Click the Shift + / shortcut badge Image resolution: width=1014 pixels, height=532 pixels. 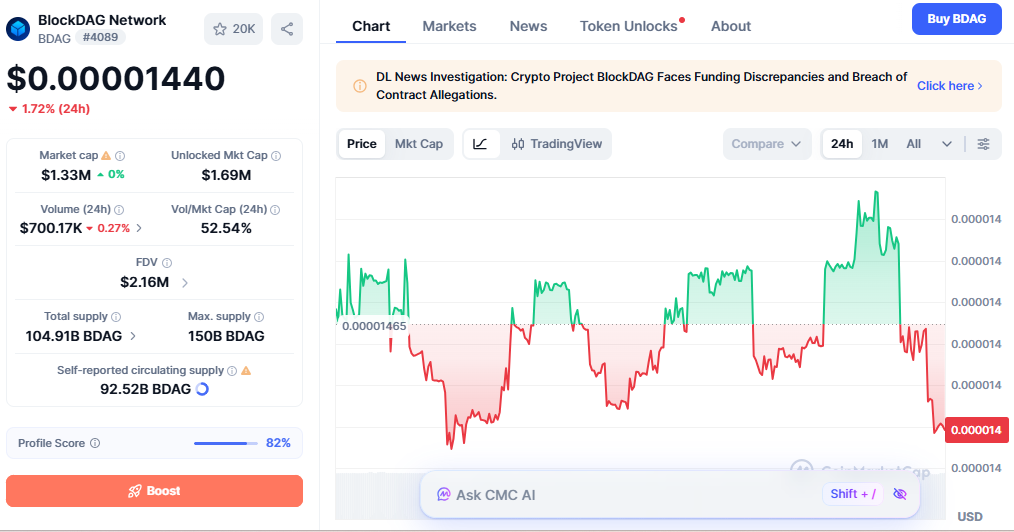coord(852,494)
